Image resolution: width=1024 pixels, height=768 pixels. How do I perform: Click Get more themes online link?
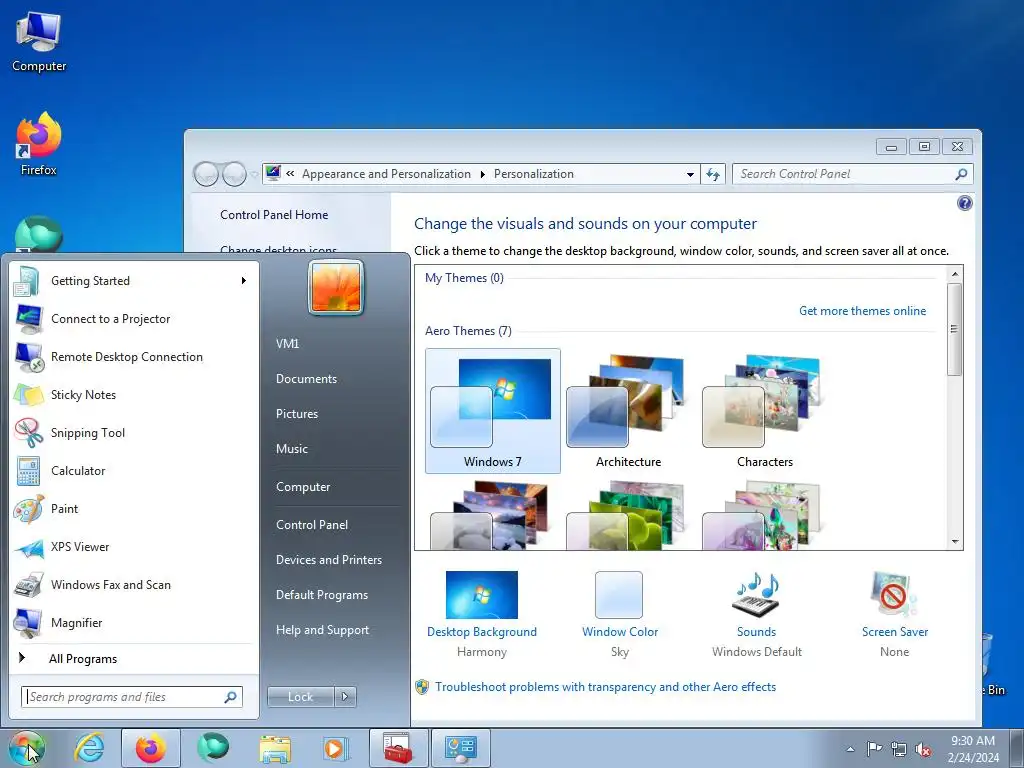click(x=862, y=311)
